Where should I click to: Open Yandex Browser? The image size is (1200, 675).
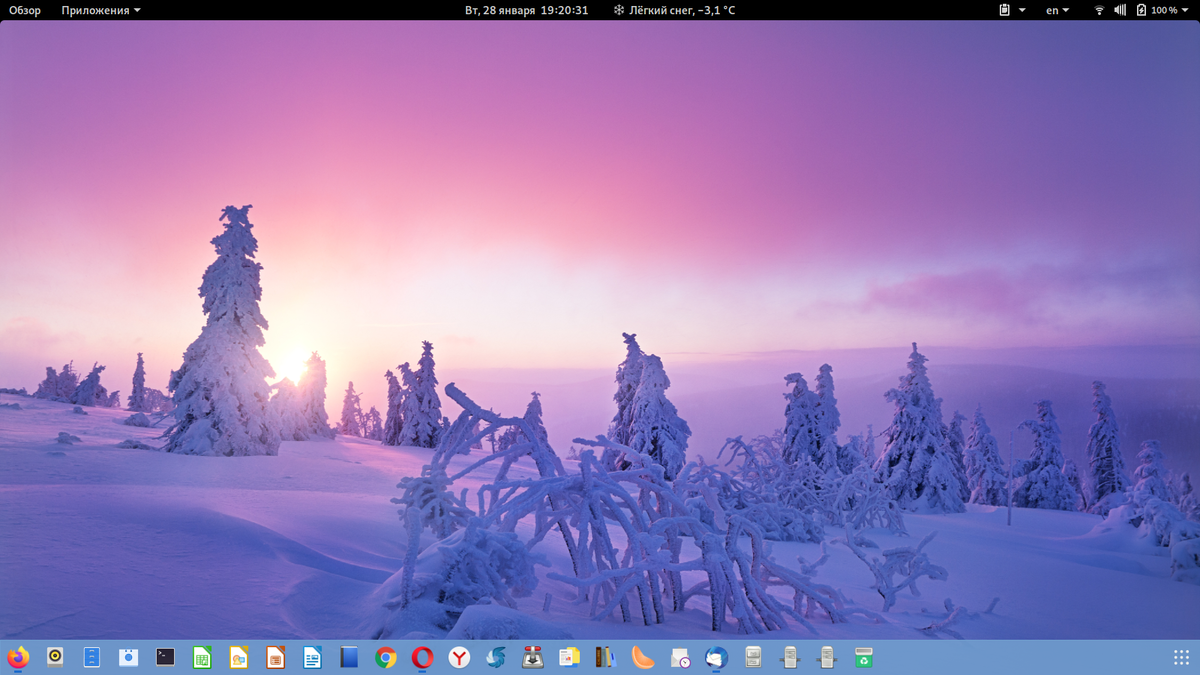[458, 658]
